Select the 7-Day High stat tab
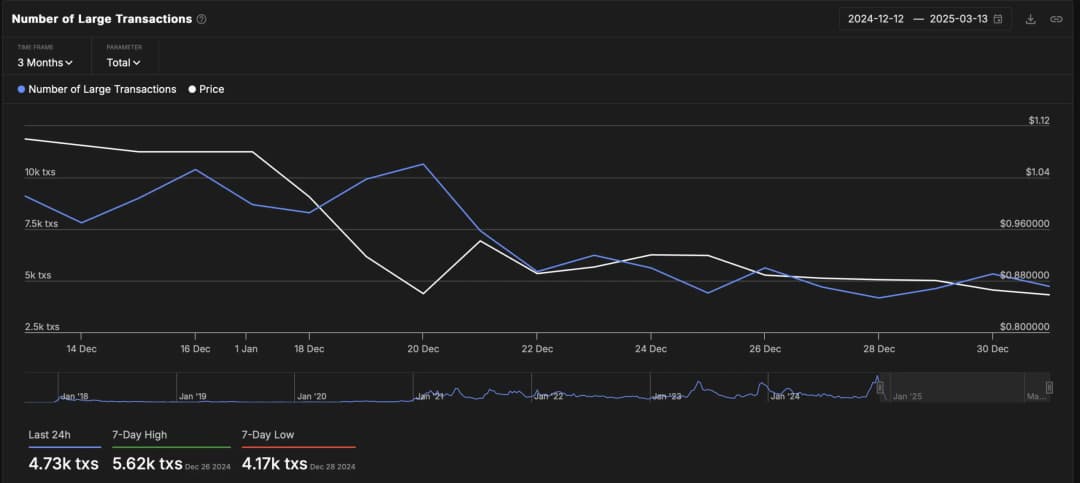Screen dimensions: 1080x483 tap(170, 451)
